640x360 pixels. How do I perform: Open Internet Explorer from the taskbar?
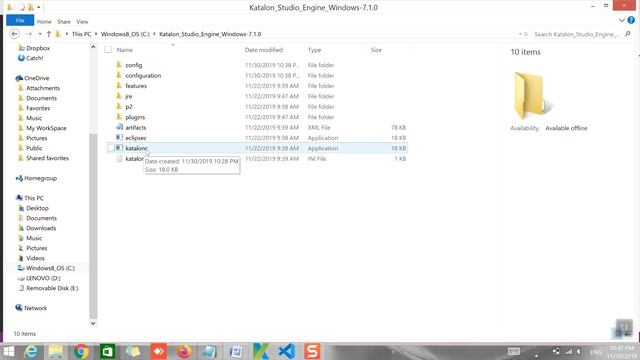click(x=31, y=351)
